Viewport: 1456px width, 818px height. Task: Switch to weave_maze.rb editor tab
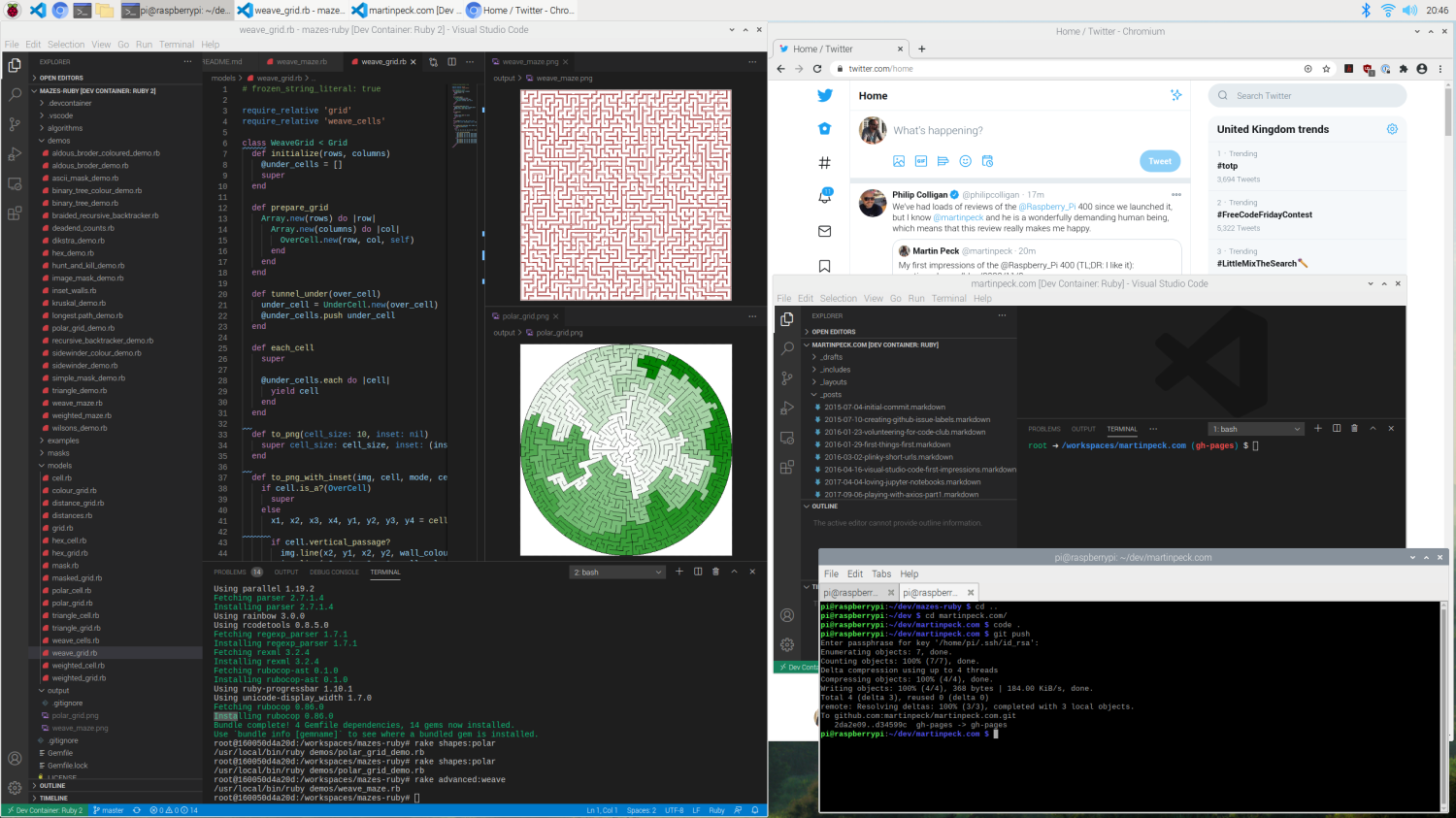pos(302,61)
